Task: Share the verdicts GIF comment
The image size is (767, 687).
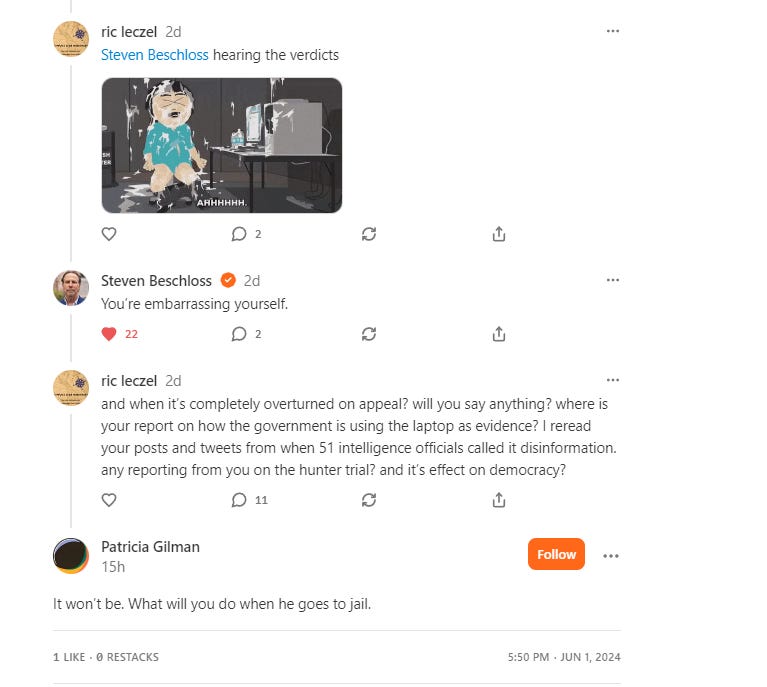Action: (498, 234)
